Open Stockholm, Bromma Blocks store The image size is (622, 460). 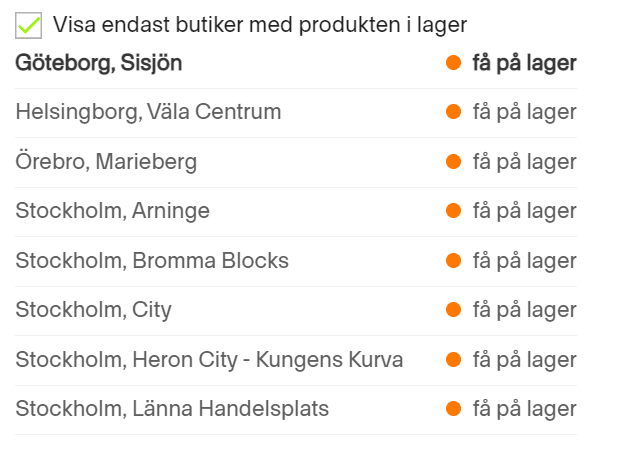152,261
